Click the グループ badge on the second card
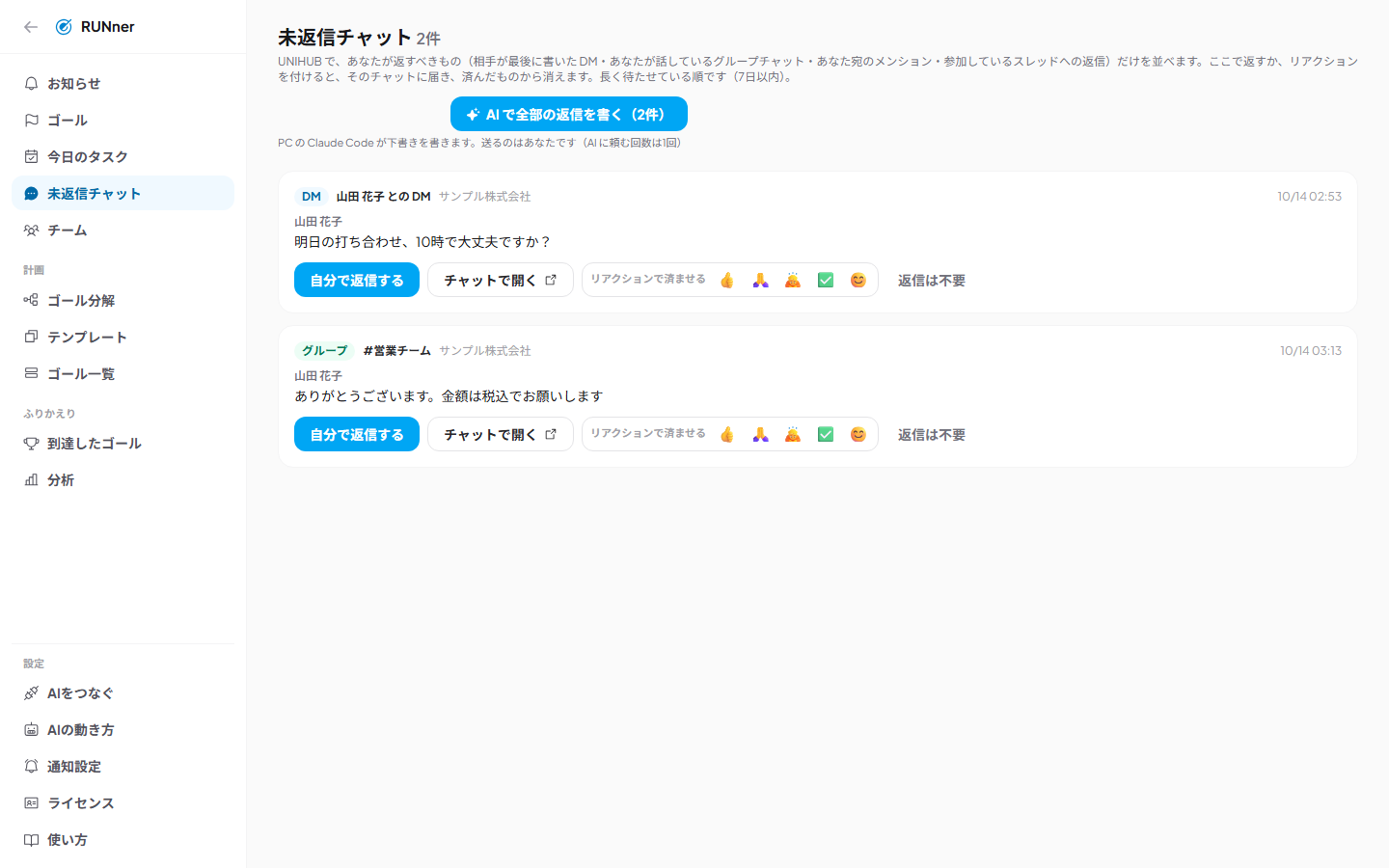 tap(324, 350)
